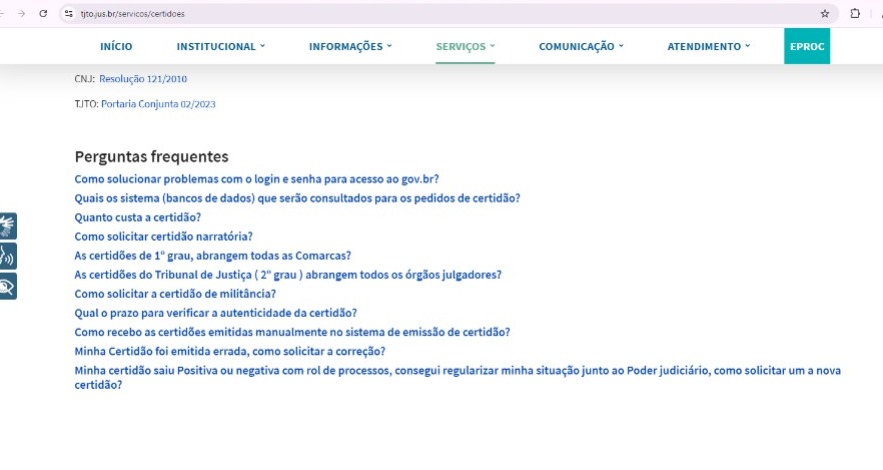Screen dimensions: 883x470
Task: Open the browser extensions puzzle icon
Action: pyautogui.click(x=855, y=14)
